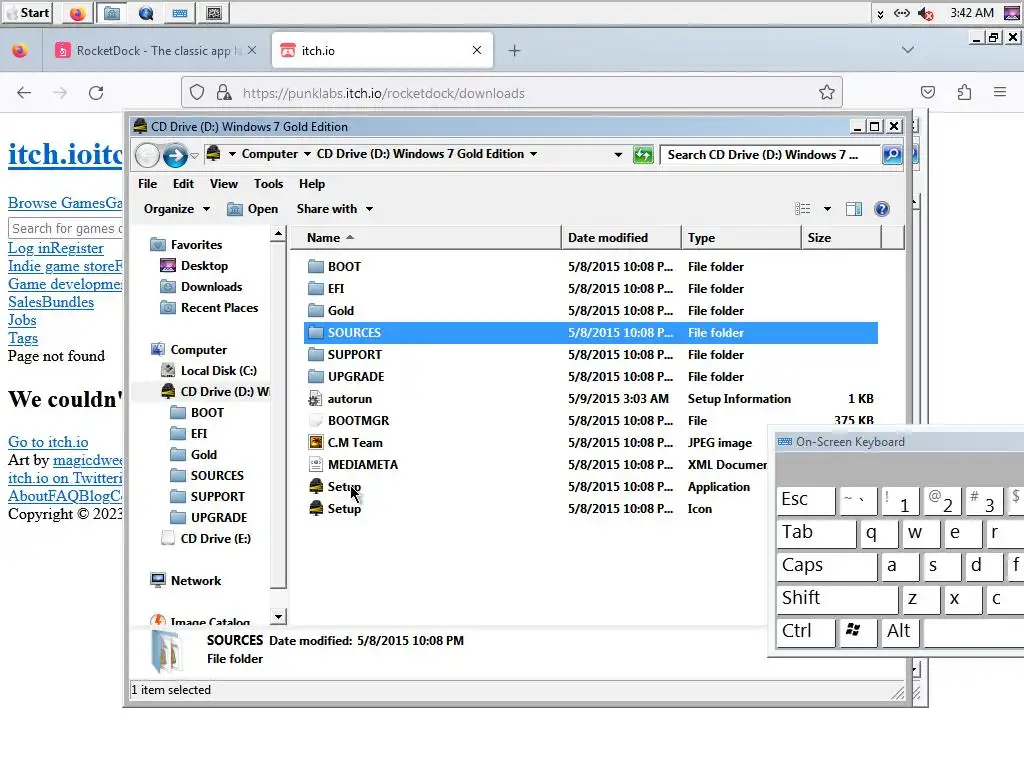Open Firefox application menu
Viewport: 1024px width, 768px height.
(1000, 93)
